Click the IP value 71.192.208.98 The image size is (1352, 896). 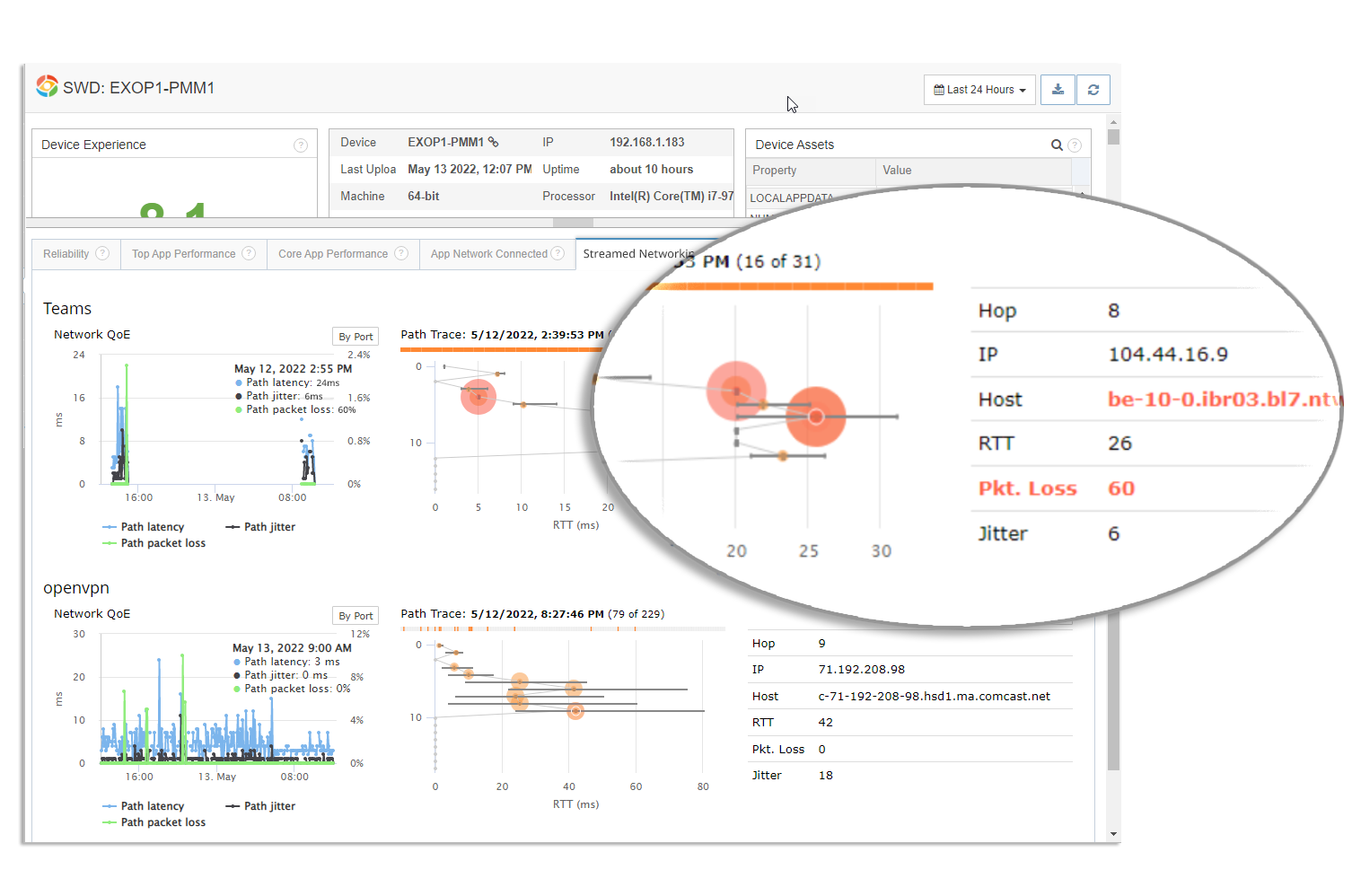point(862,670)
